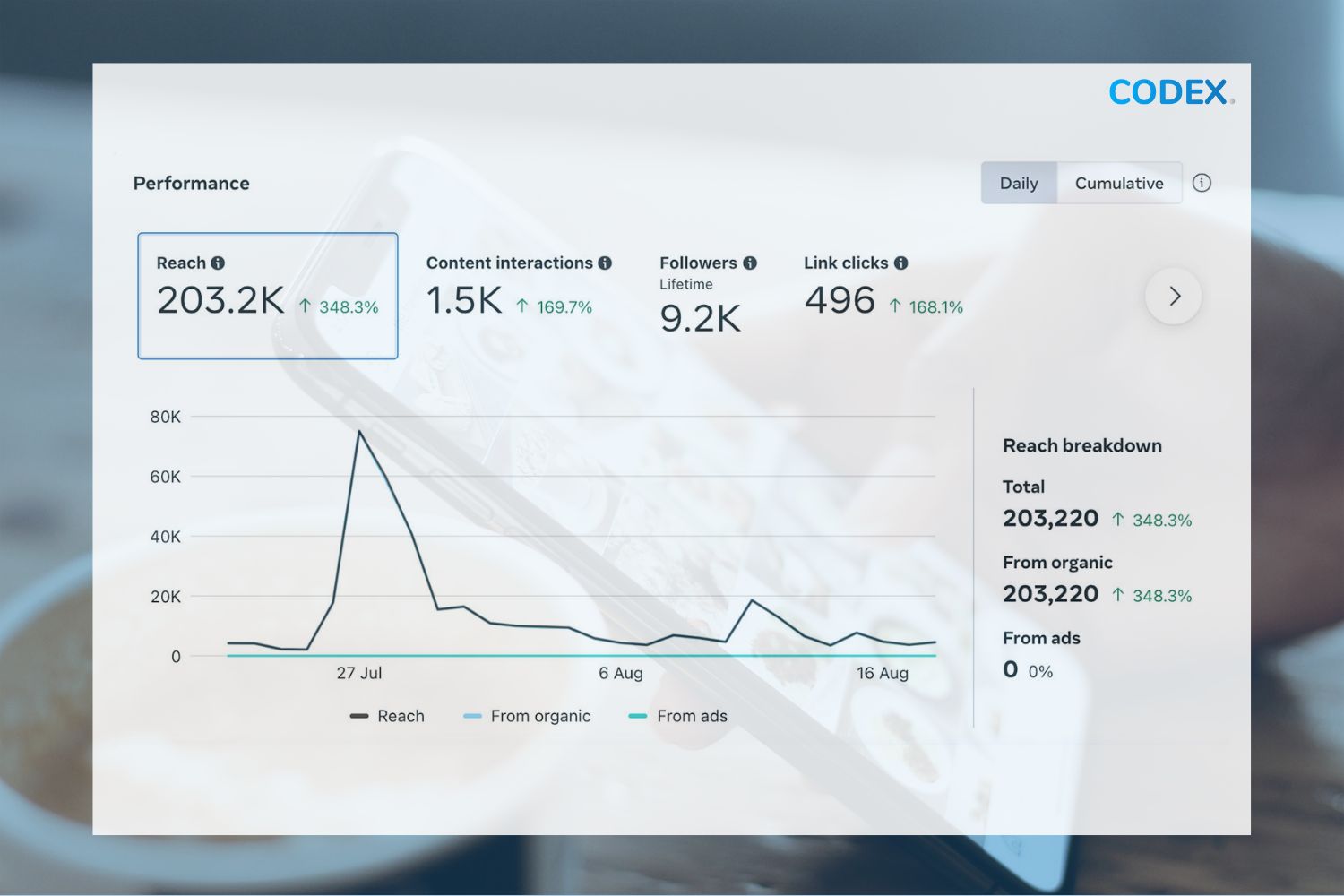Image resolution: width=1344 pixels, height=896 pixels.
Task: Advance metrics using the right chevron arrow
Action: coord(1174,296)
